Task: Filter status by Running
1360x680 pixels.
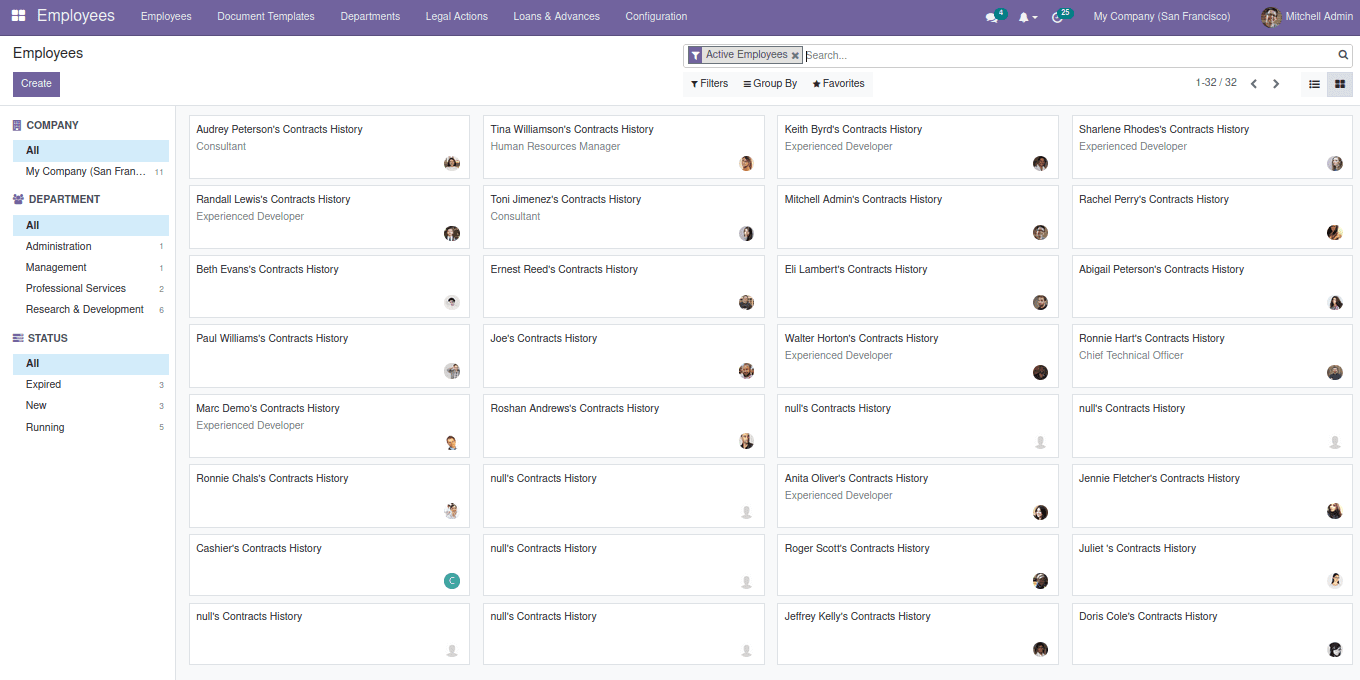Action: pyautogui.click(x=45, y=428)
